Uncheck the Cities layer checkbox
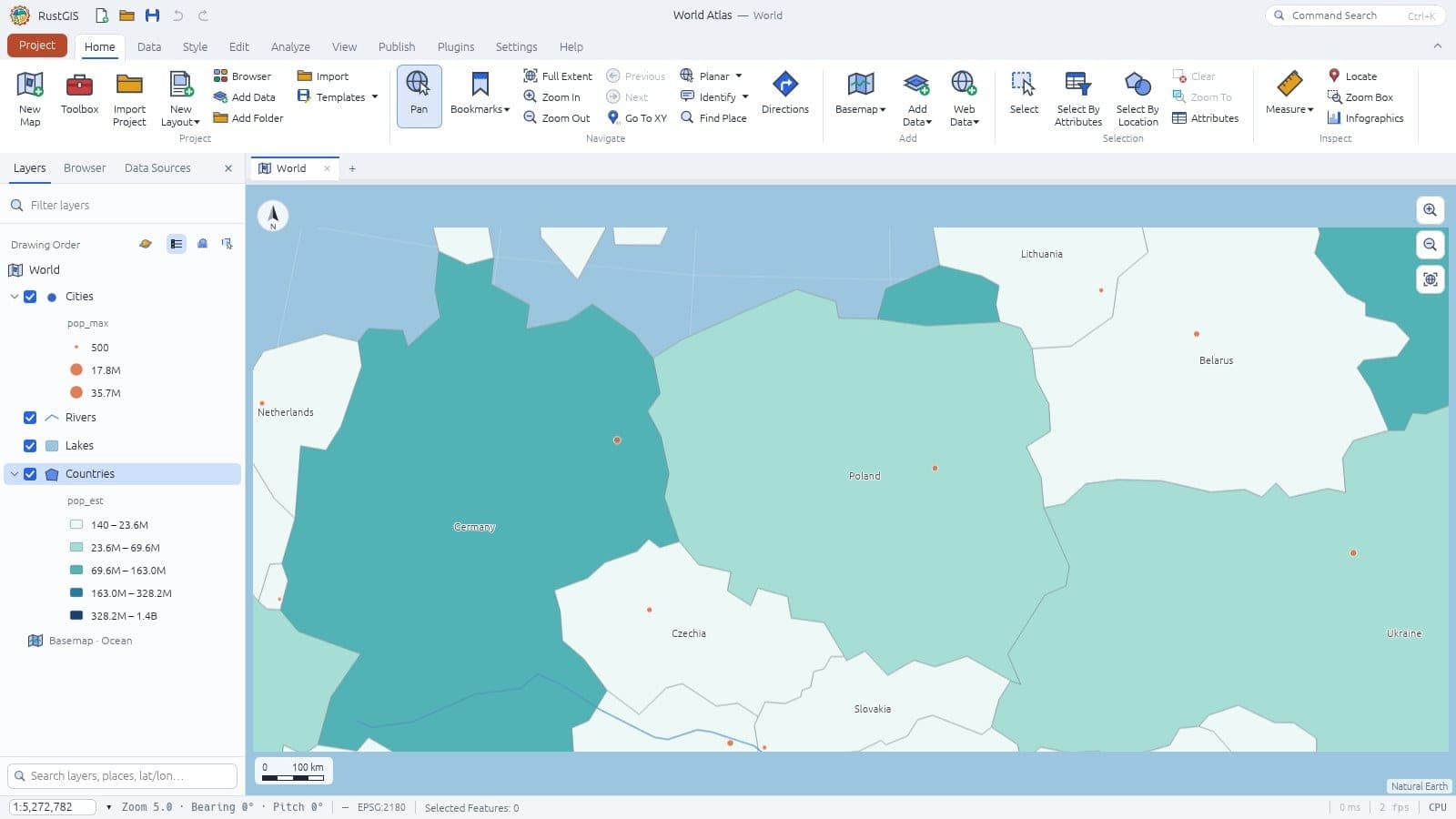 click(x=30, y=297)
